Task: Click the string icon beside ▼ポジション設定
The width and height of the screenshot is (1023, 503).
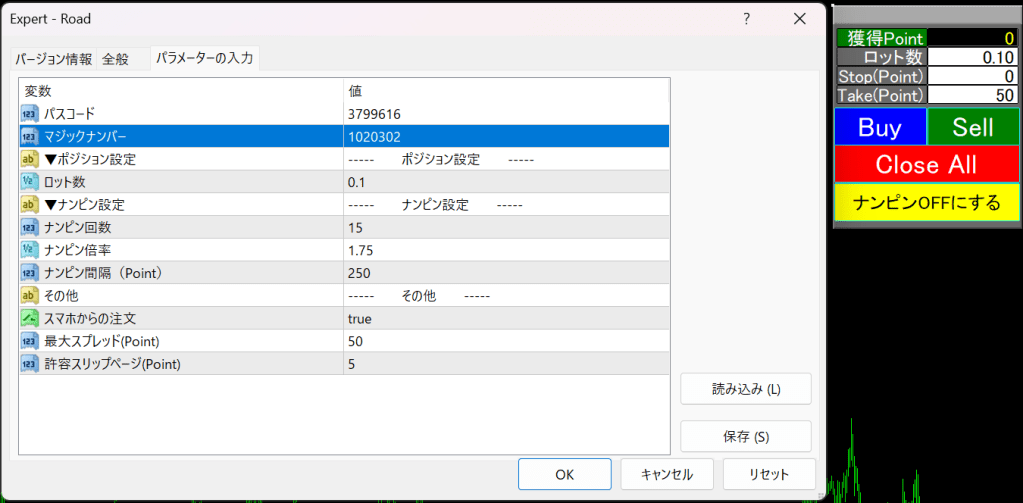Action: pos(30,159)
